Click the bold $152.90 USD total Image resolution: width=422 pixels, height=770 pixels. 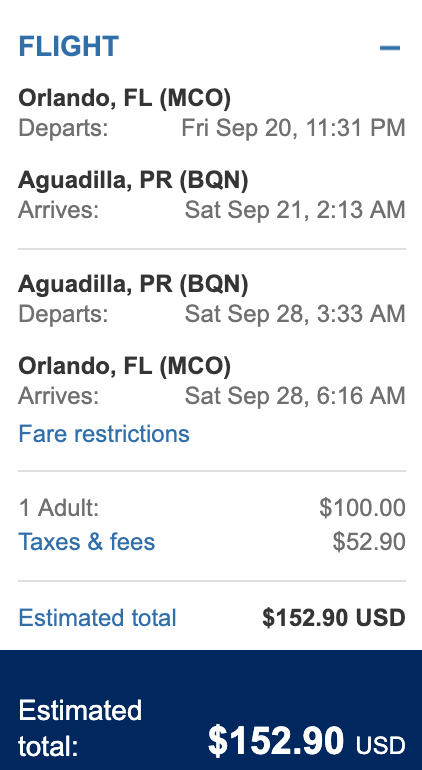coord(334,618)
